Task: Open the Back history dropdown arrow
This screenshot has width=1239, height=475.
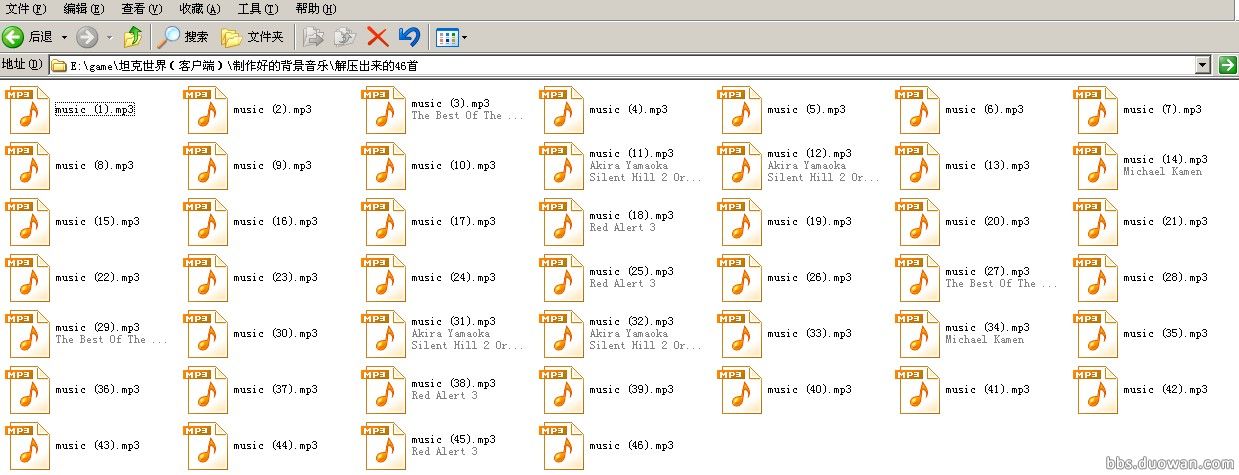Action: pos(64,37)
